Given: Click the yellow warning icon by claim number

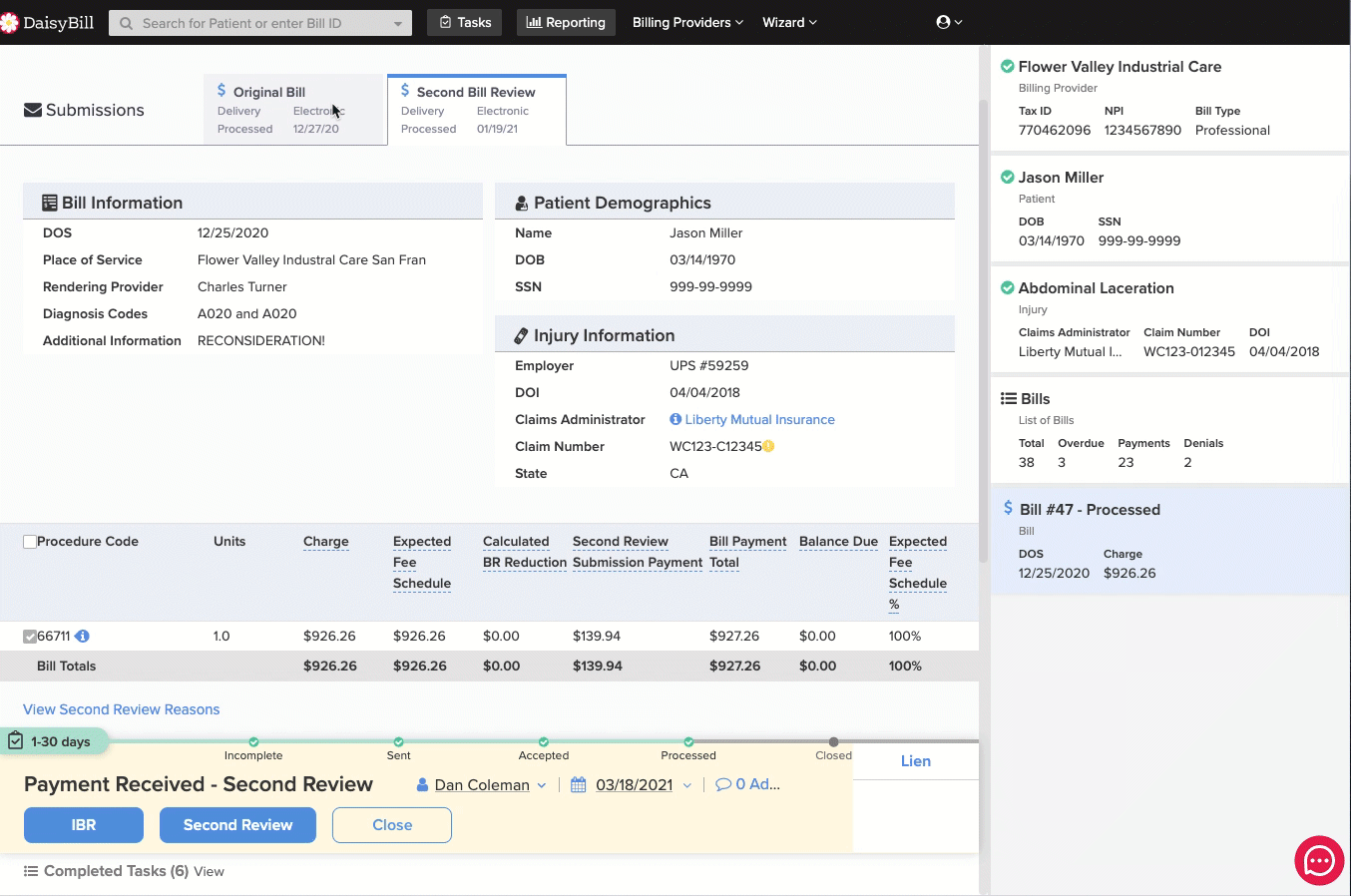Looking at the screenshot, I should tap(768, 446).
